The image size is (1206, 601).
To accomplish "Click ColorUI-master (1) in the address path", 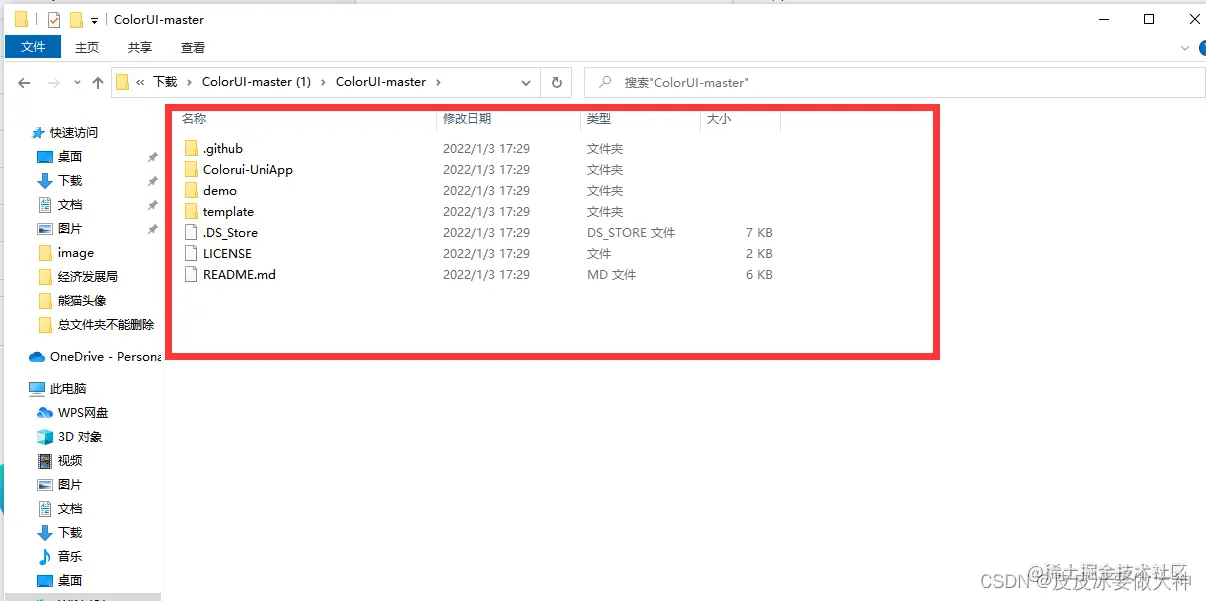I will [257, 83].
